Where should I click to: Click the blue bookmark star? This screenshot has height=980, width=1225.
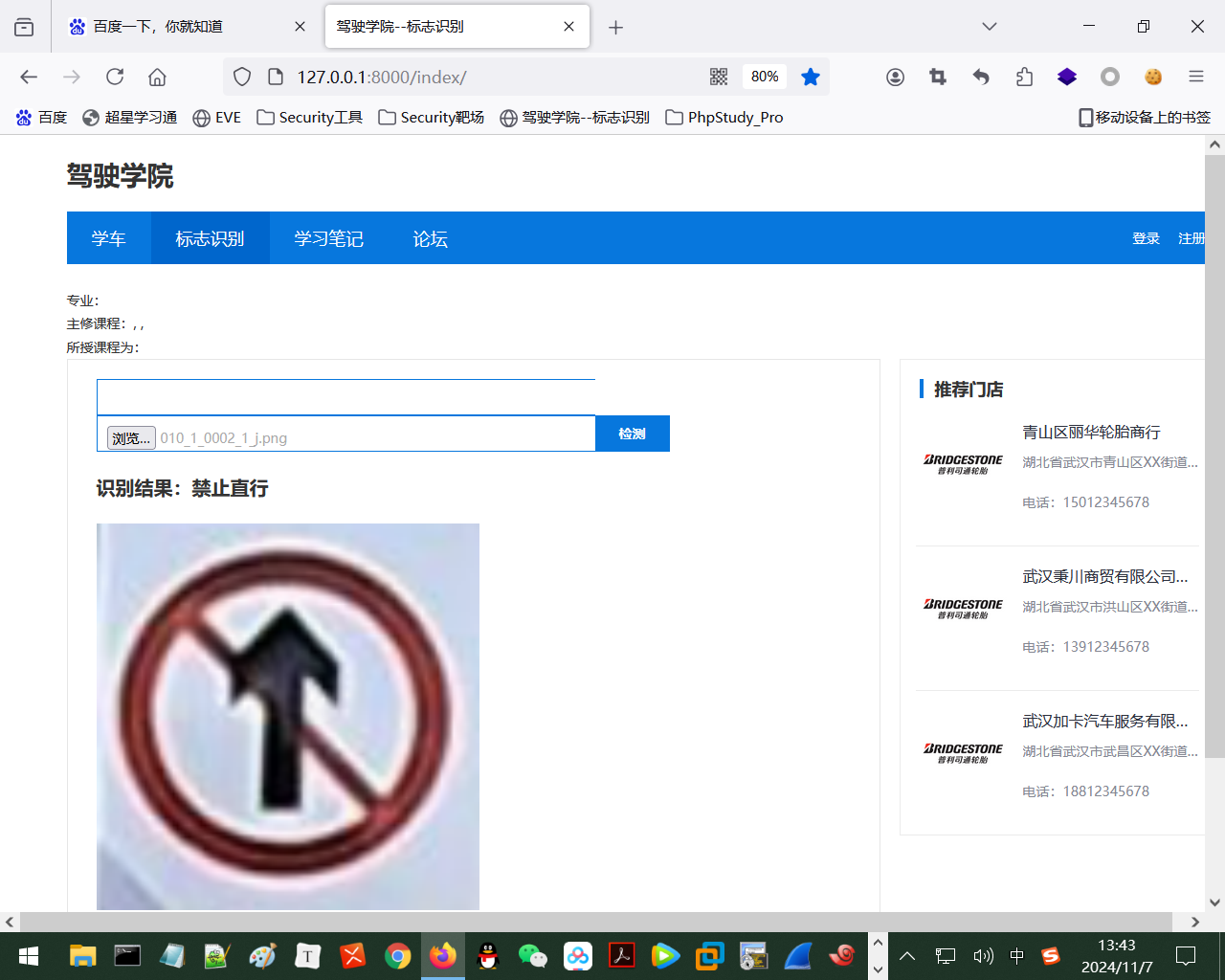pyautogui.click(x=811, y=77)
